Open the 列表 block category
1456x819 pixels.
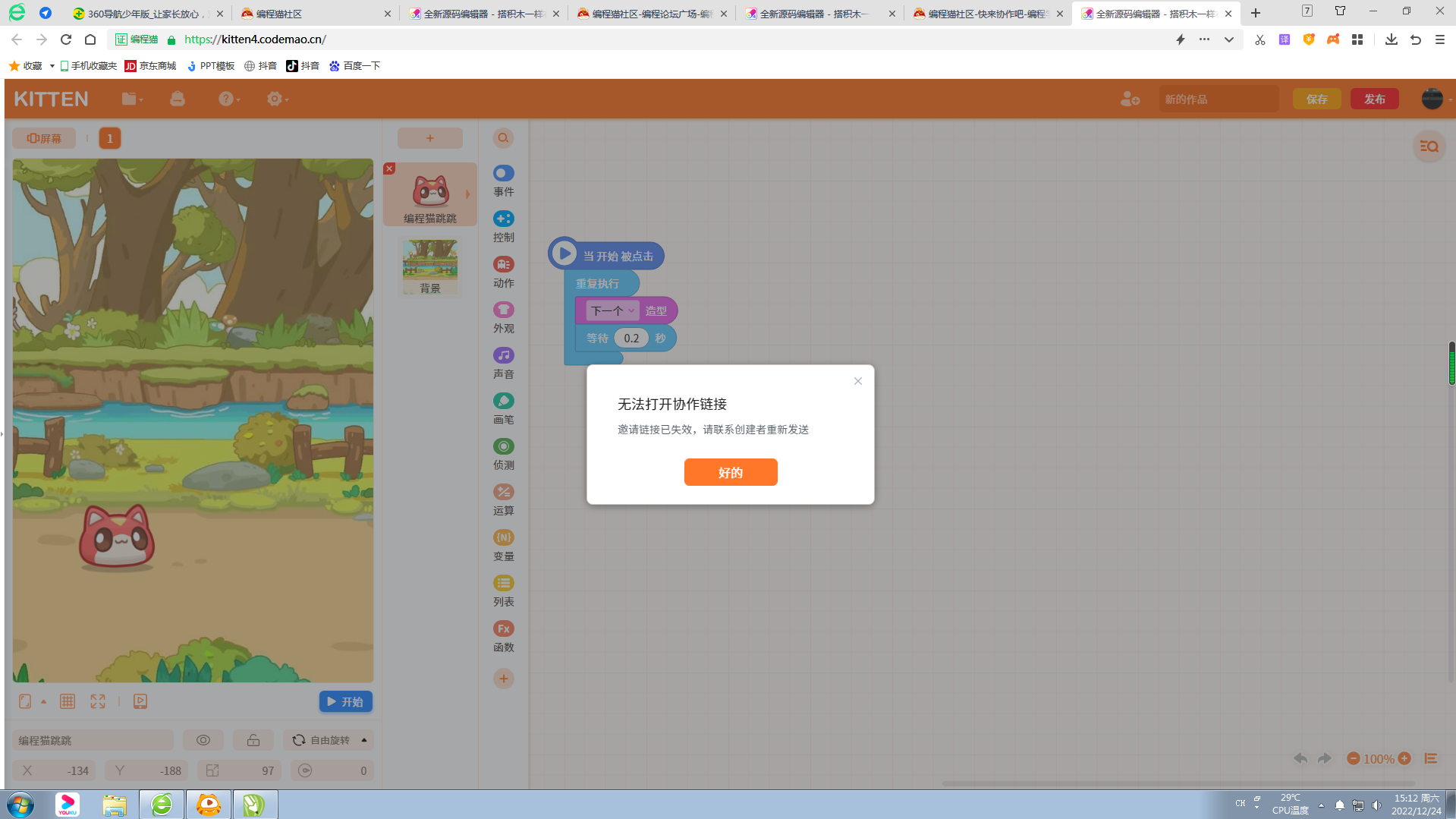click(x=503, y=591)
